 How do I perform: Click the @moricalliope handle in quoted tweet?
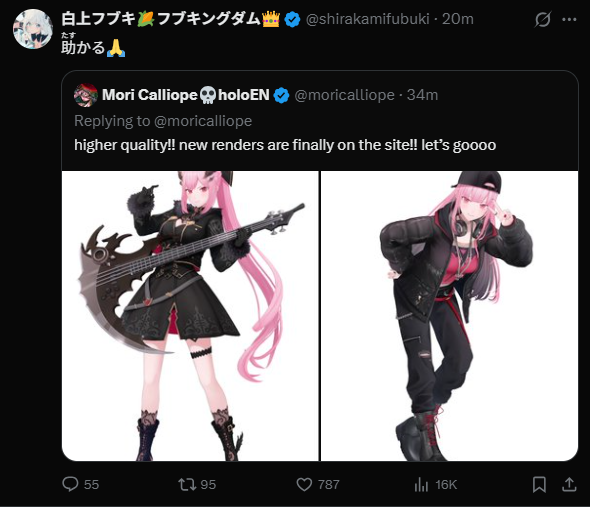(x=344, y=95)
